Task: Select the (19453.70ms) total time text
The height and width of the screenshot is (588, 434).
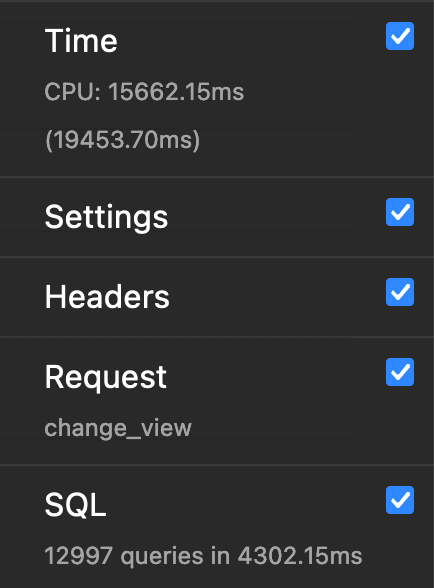Action: [122, 140]
